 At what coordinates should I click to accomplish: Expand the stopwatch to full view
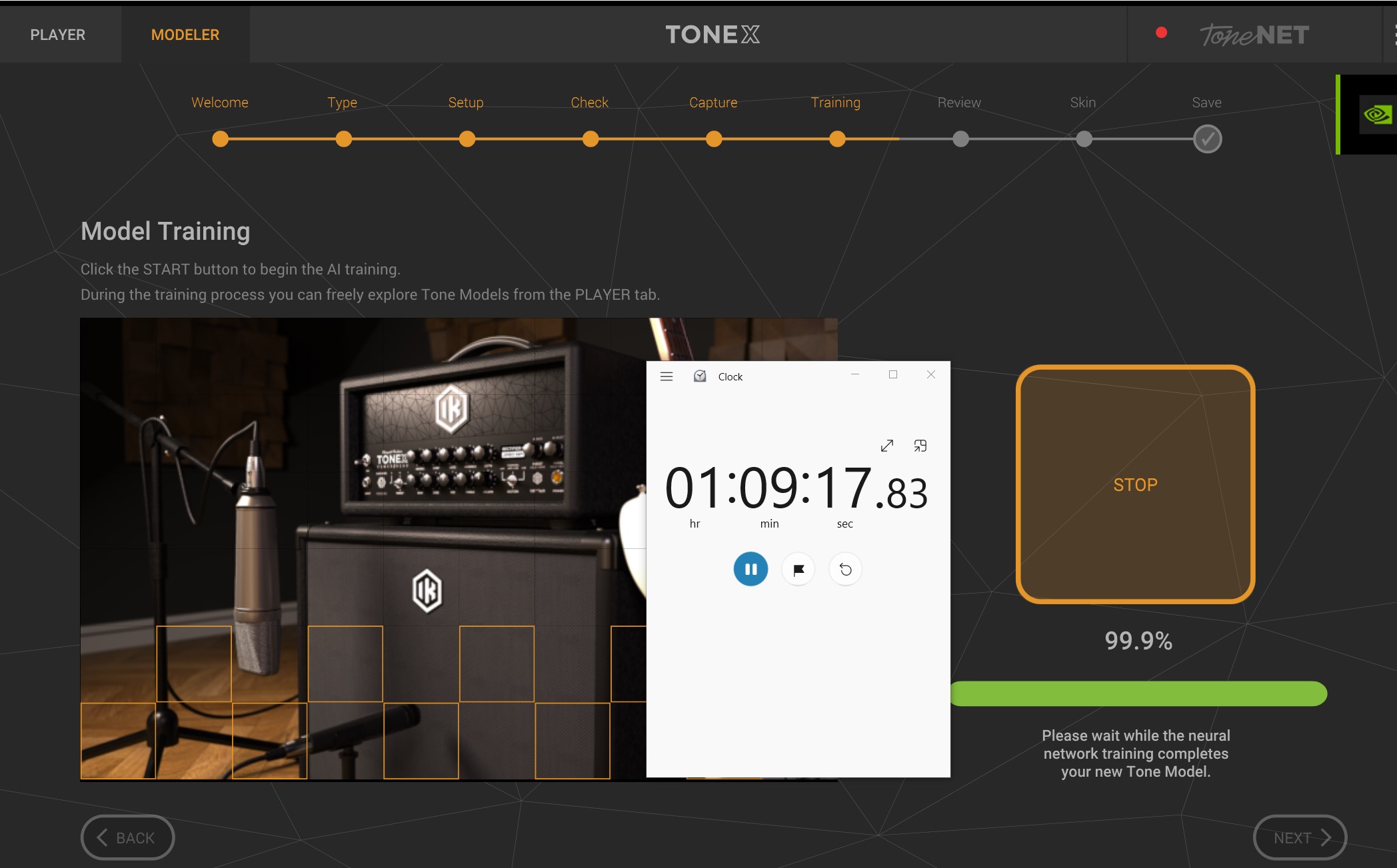886,446
